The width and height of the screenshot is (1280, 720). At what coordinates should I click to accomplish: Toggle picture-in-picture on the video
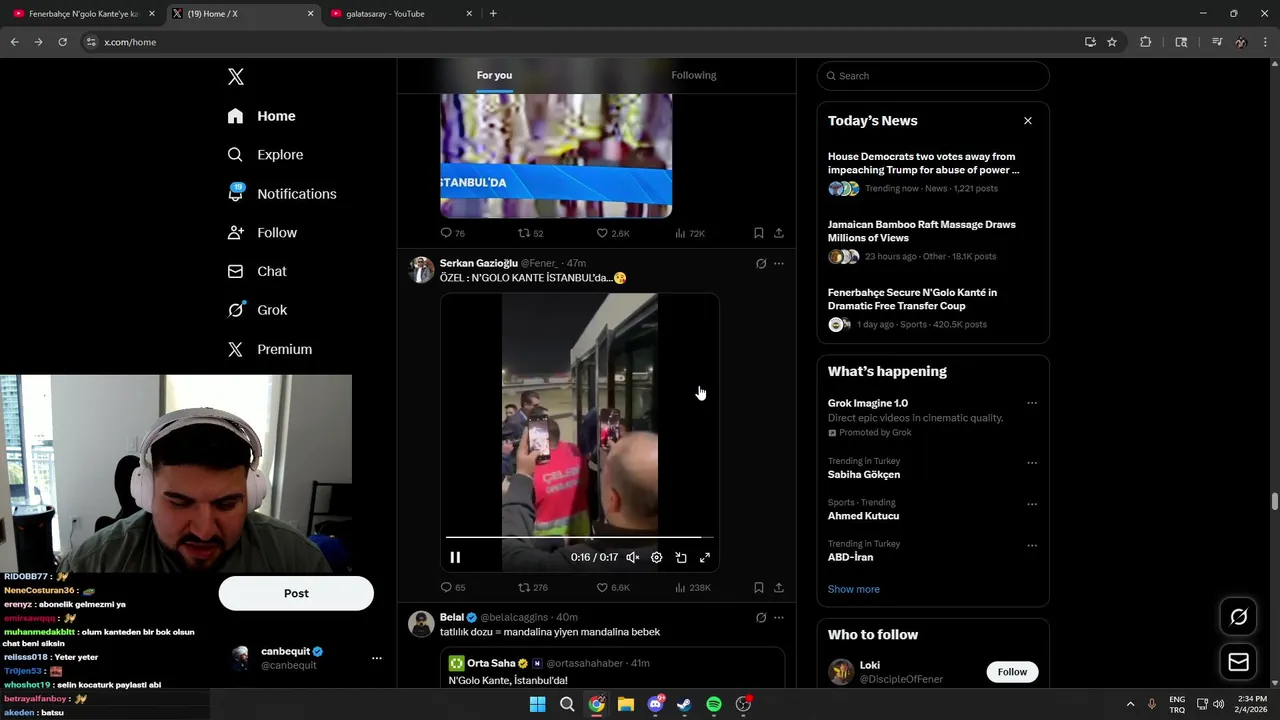pyautogui.click(x=681, y=558)
